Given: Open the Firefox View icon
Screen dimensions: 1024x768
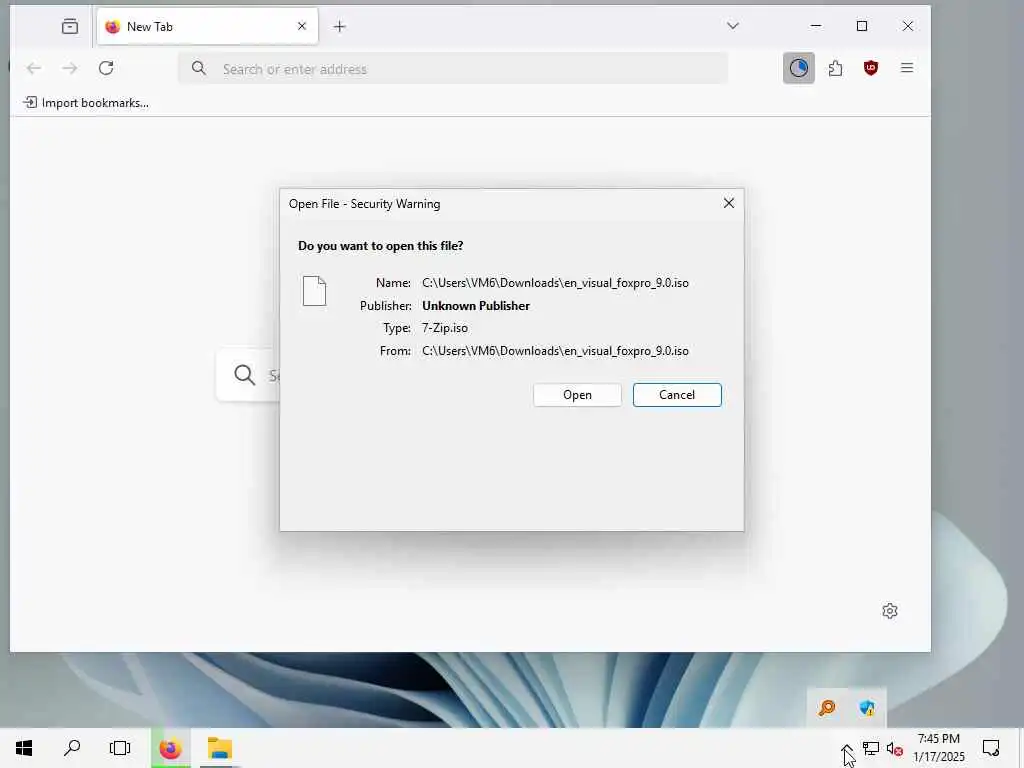Looking at the screenshot, I should tap(70, 26).
